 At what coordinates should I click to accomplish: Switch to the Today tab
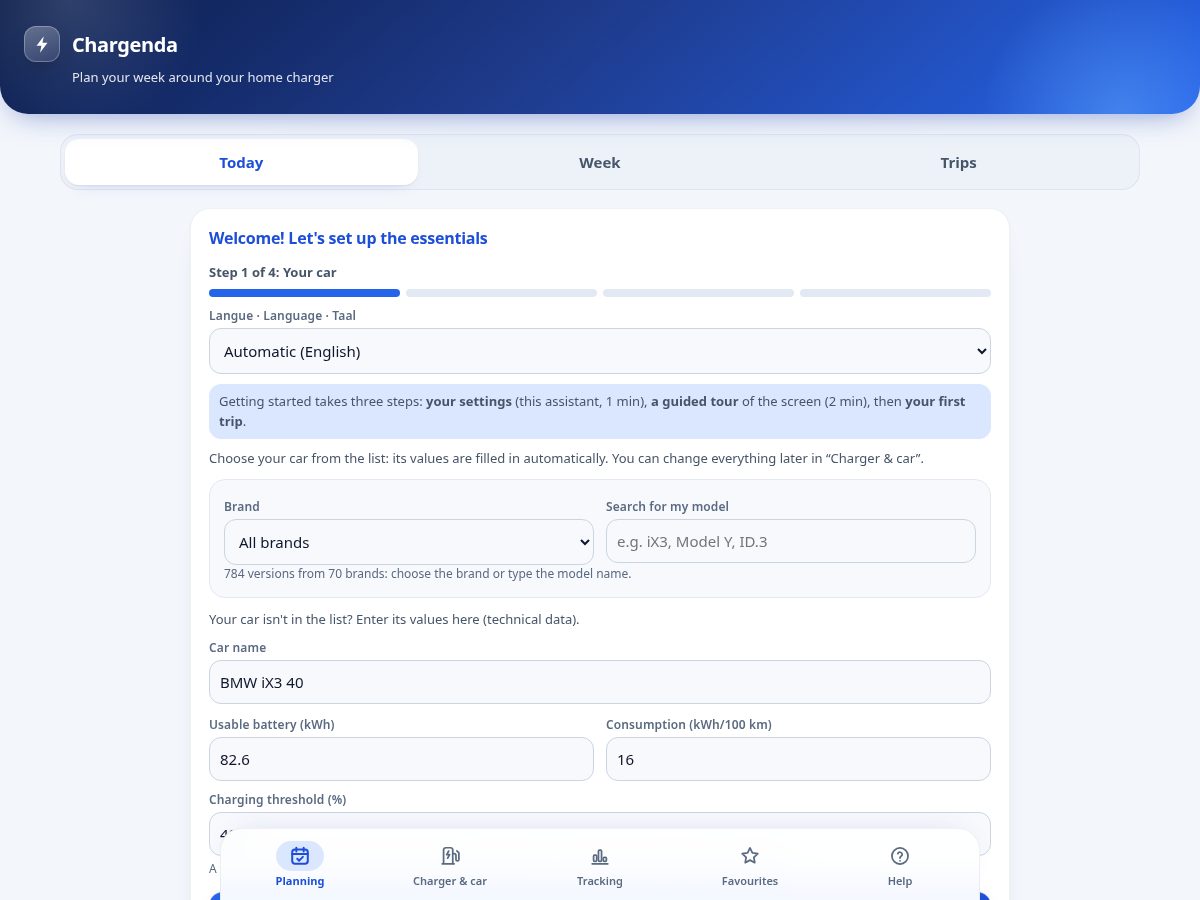tap(241, 162)
